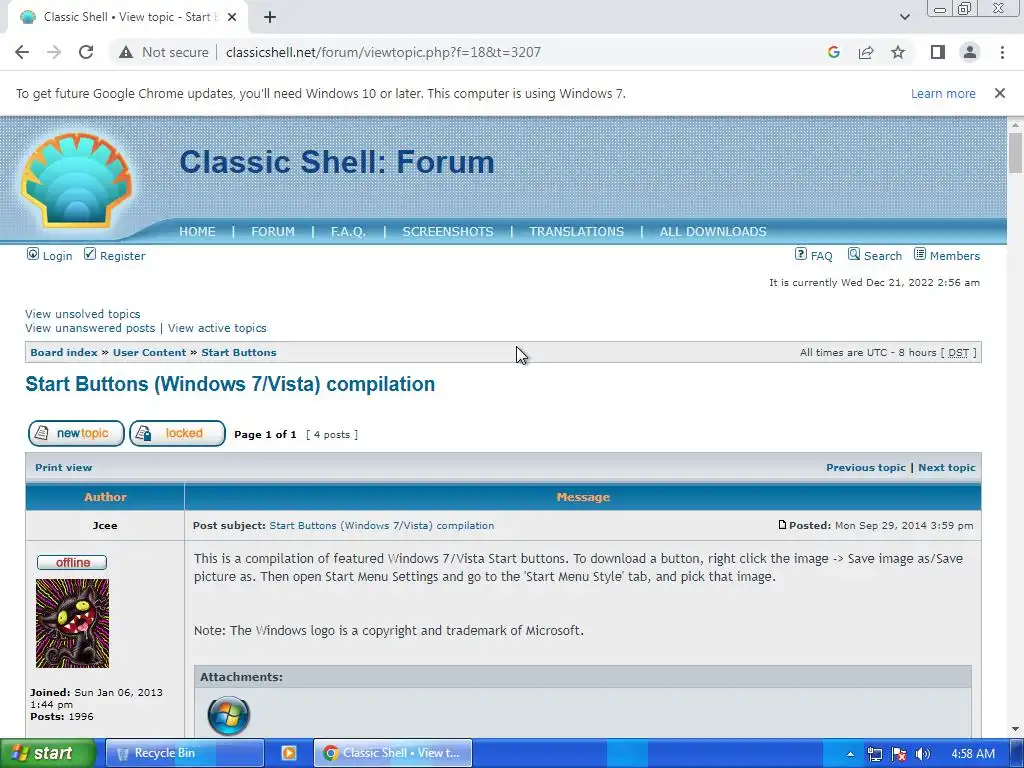Click the browser back arrow
This screenshot has width=1024, height=768.
click(x=22, y=52)
